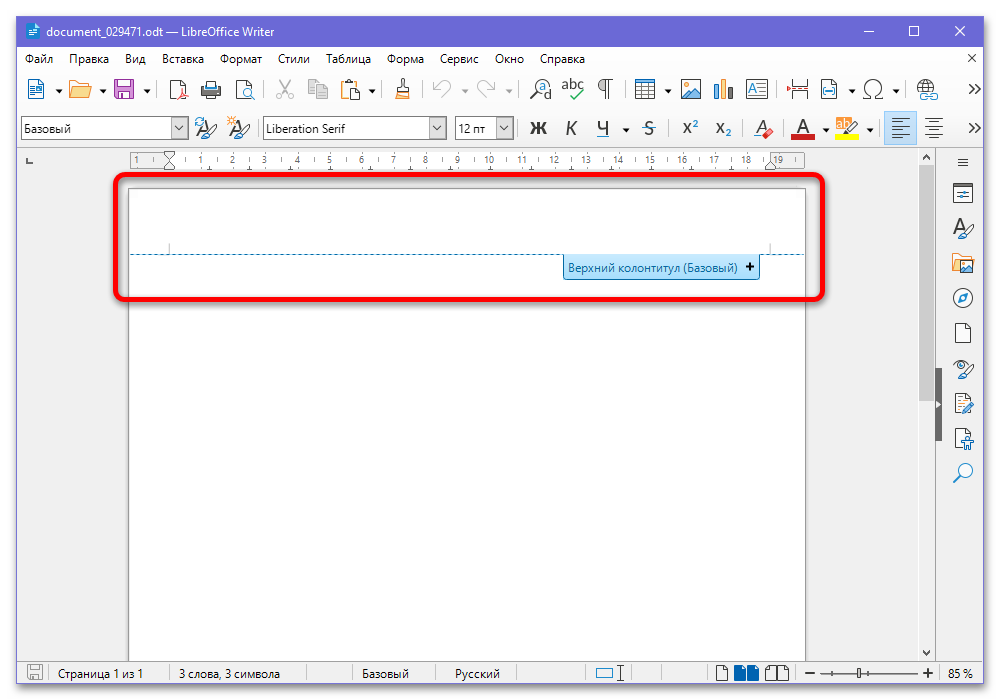Toggle strikethrough formatting
The height and width of the screenshot is (700, 1000).
tap(649, 129)
